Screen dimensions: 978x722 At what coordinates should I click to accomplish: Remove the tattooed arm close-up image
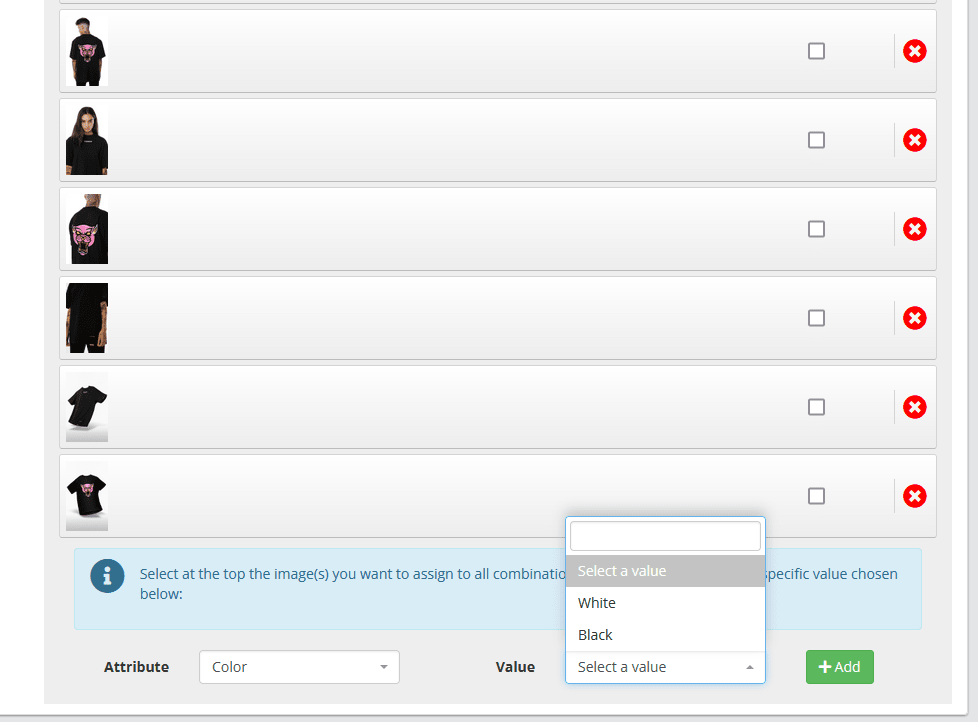(x=914, y=319)
